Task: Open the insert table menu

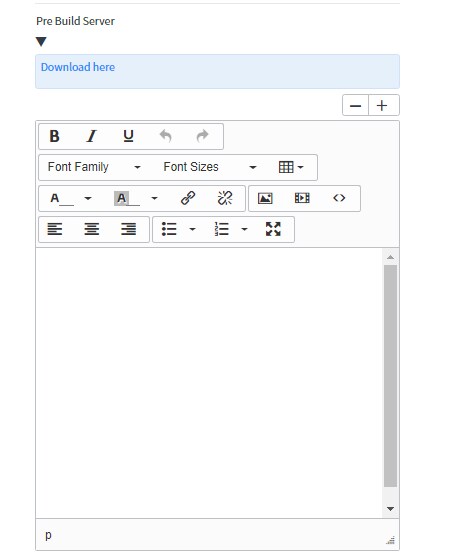Action: click(291, 167)
